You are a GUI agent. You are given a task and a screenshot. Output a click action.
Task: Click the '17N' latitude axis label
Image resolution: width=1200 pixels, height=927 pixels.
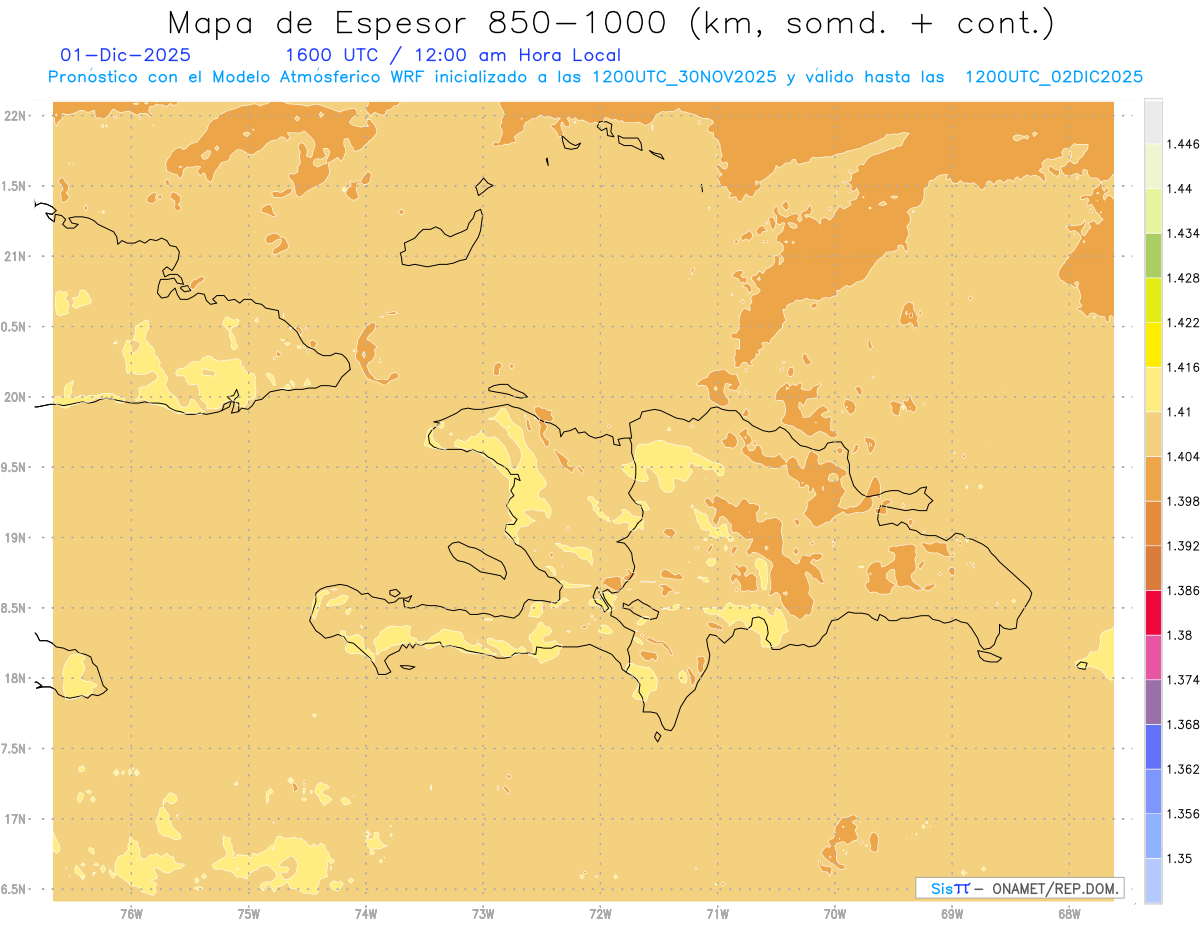click(15, 819)
